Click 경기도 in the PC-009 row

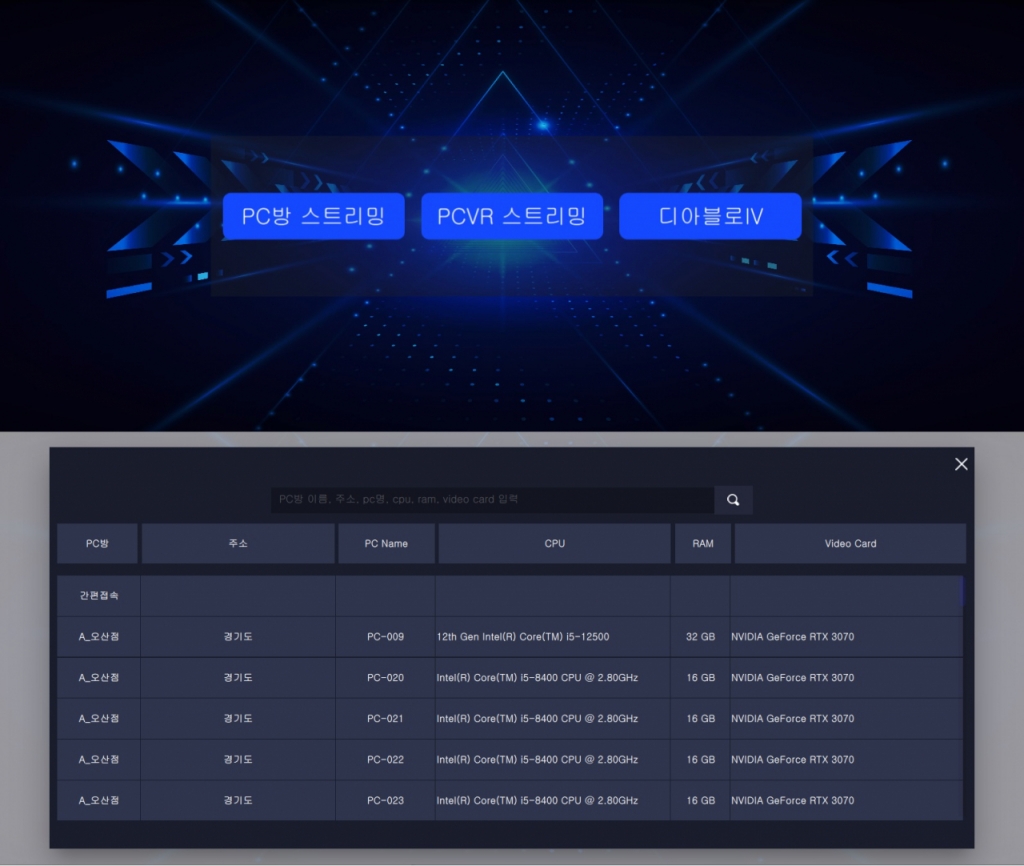click(x=238, y=637)
